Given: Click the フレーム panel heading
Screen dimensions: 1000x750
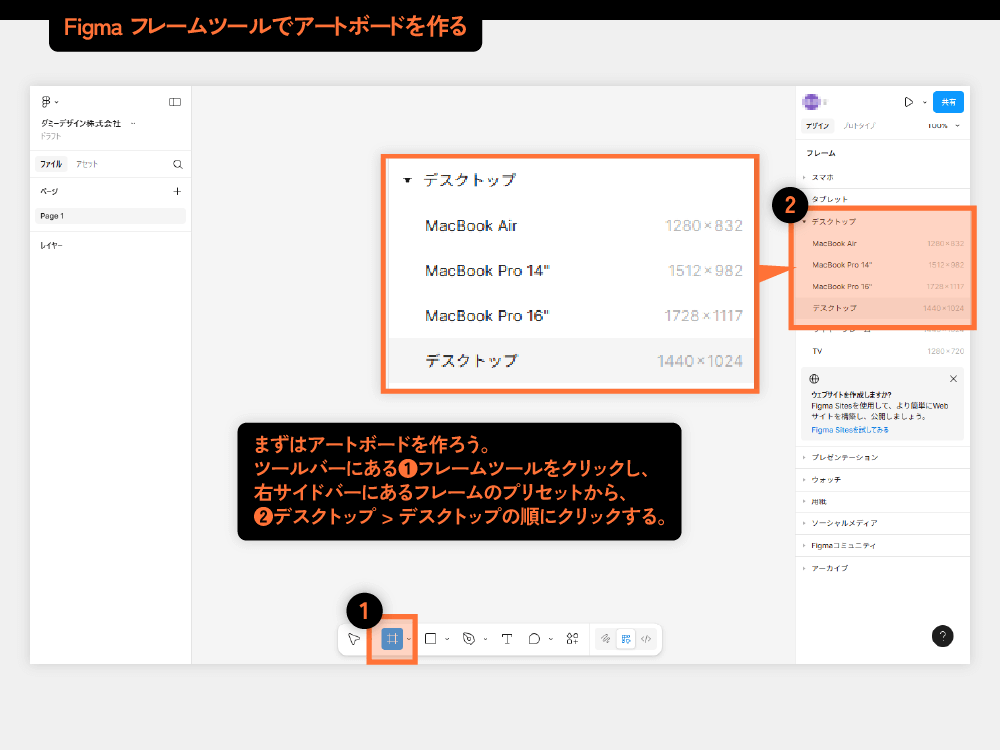Looking at the screenshot, I should coord(821,153).
